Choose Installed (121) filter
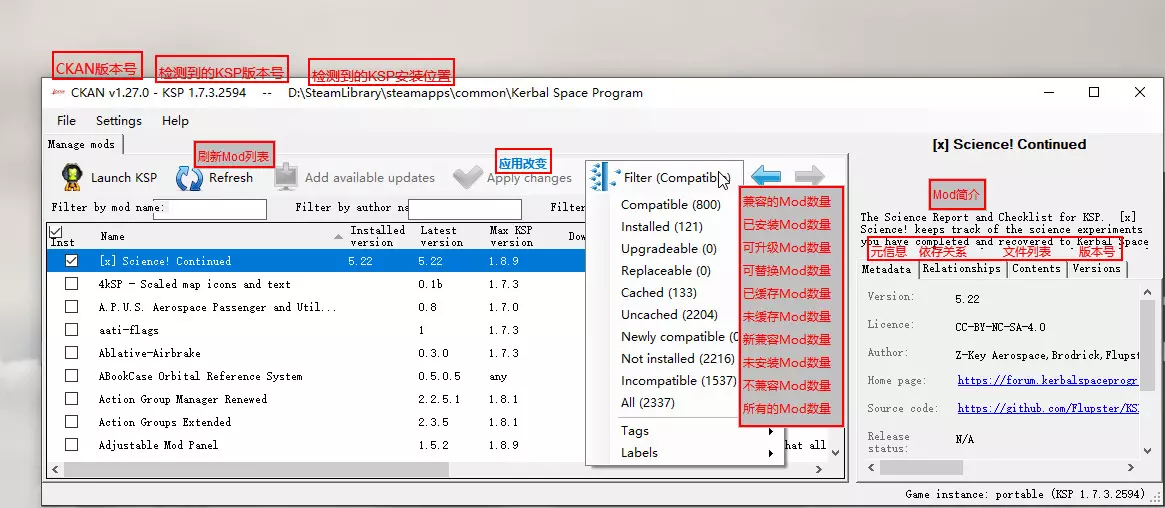The image size is (1165, 508). point(661,227)
